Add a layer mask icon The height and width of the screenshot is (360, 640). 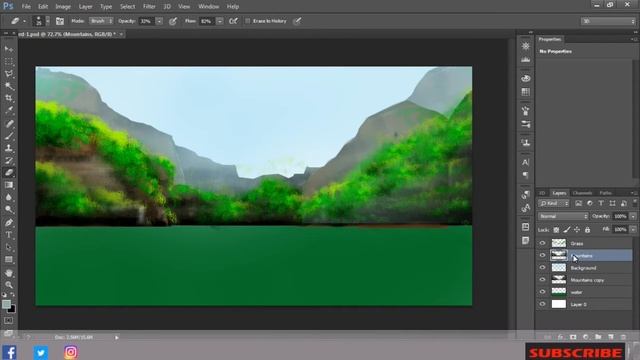click(x=573, y=337)
